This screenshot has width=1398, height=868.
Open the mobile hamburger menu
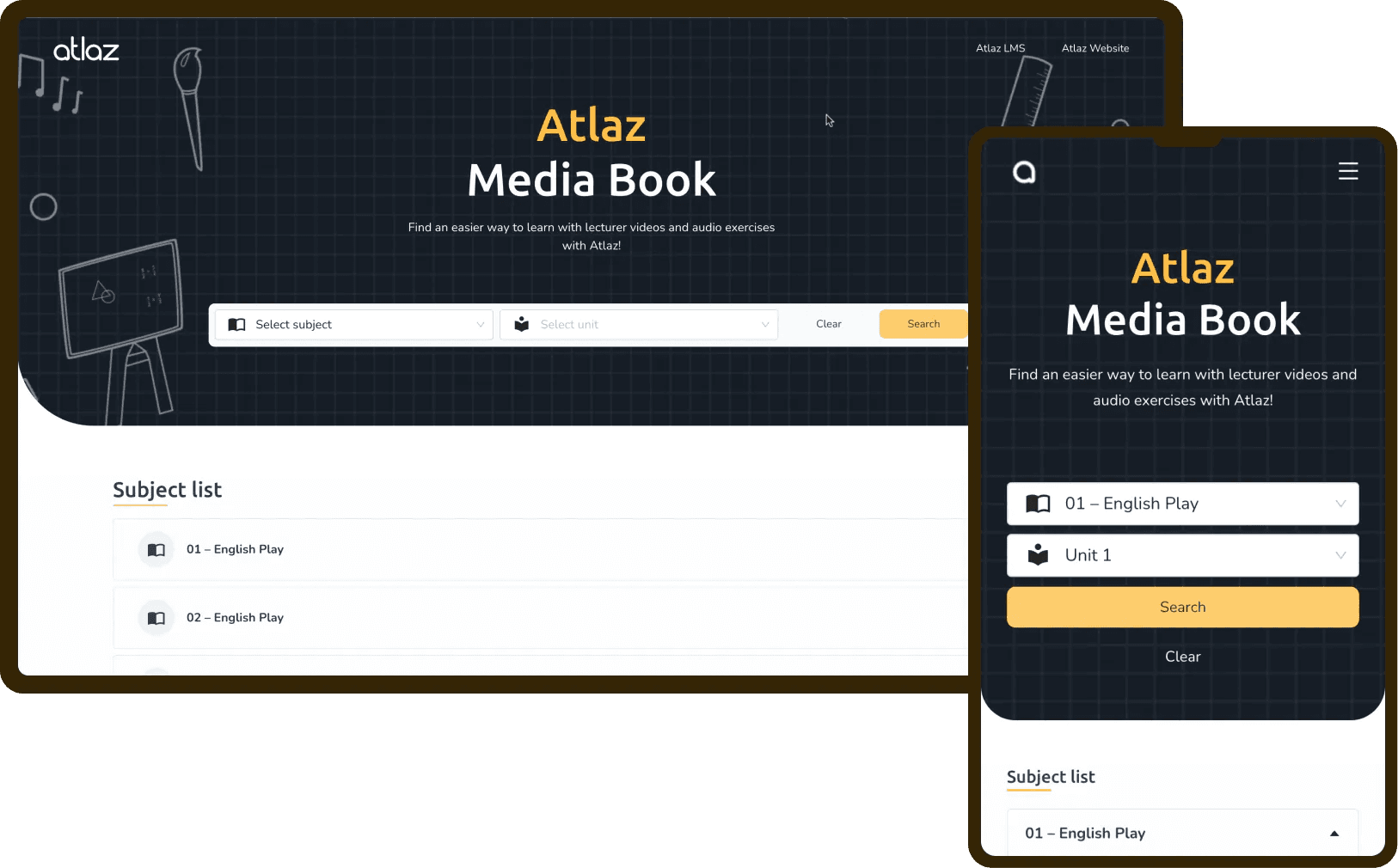(1347, 172)
